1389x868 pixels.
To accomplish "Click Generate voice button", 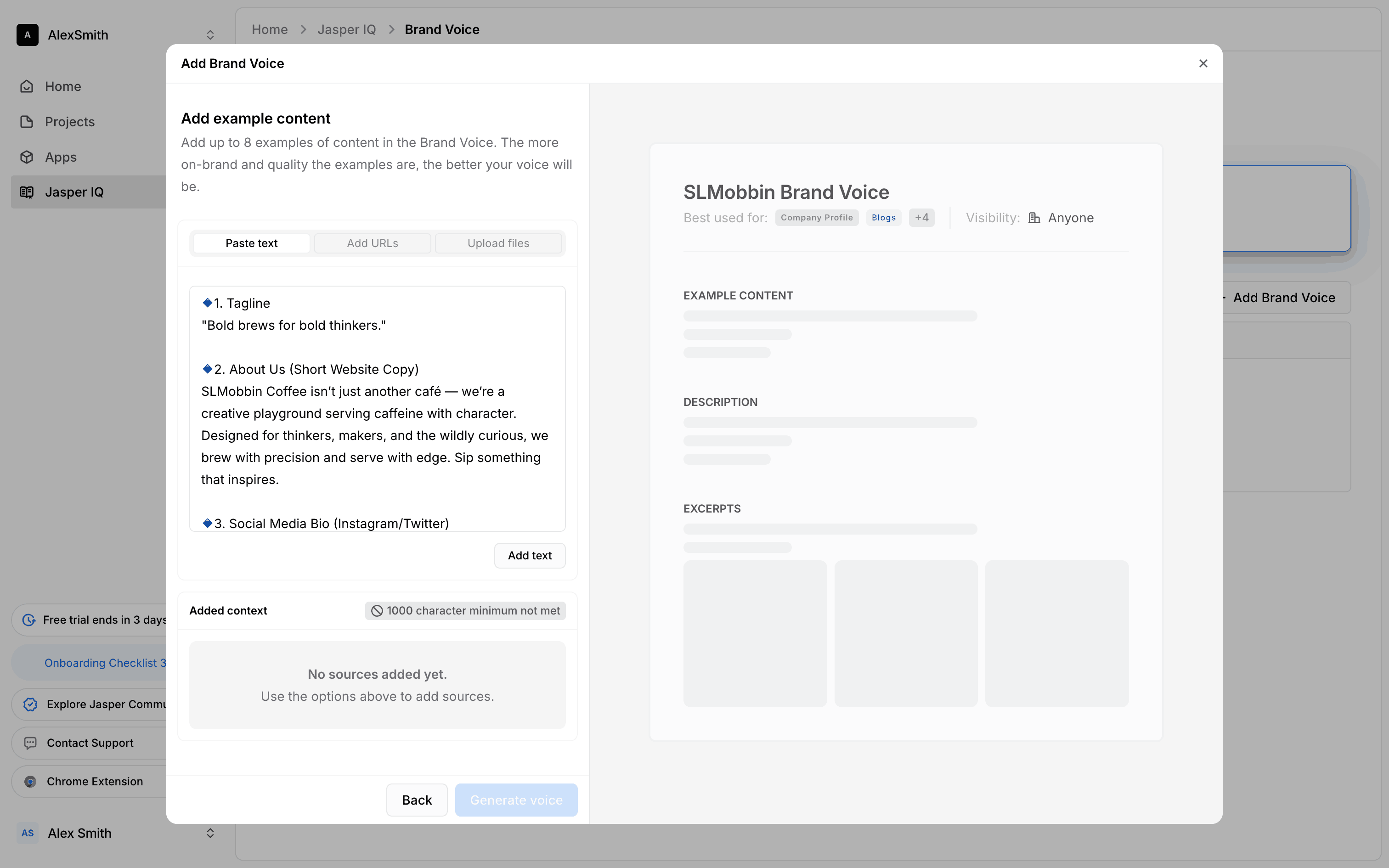I will 516,800.
